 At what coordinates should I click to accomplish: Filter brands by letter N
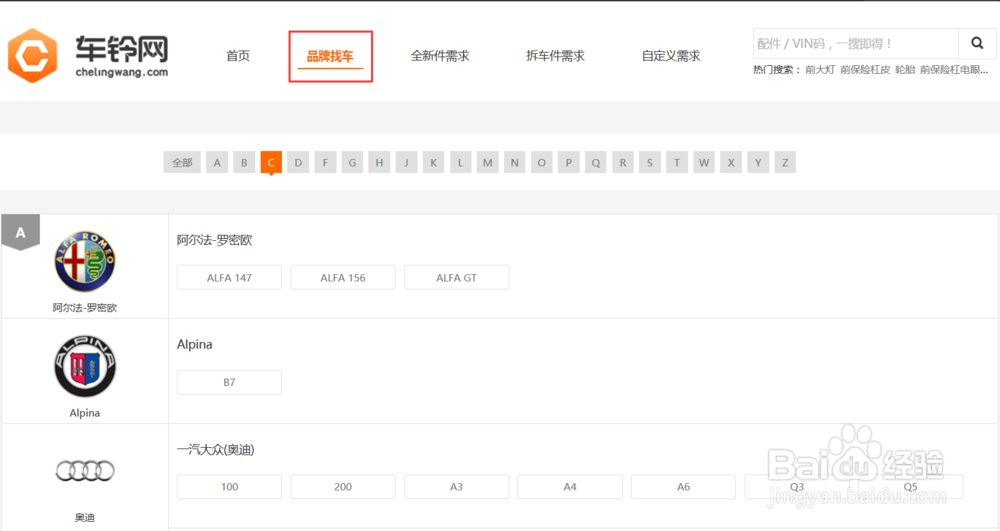[x=515, y=163]
